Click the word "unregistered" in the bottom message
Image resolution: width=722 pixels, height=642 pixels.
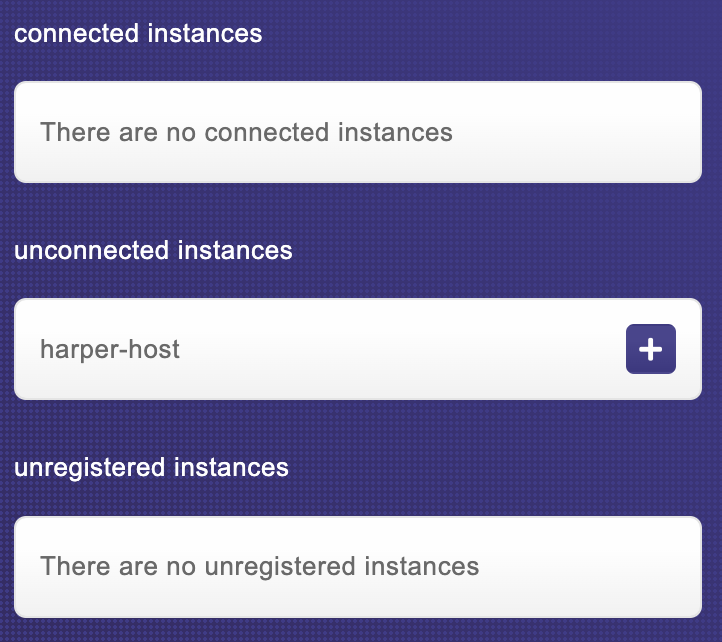[x=265, y=567]
